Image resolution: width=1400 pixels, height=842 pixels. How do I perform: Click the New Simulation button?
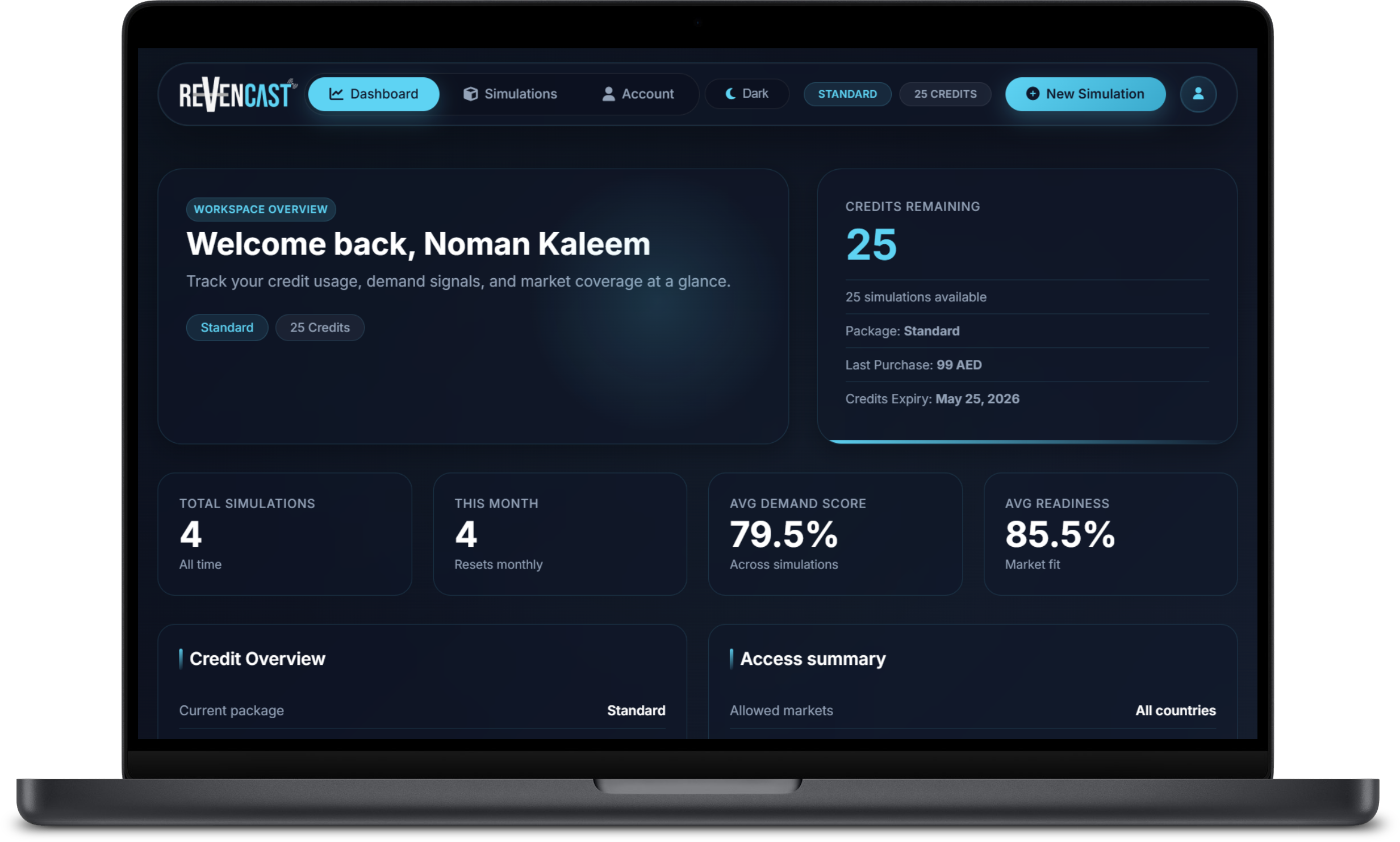(1085, 94)
